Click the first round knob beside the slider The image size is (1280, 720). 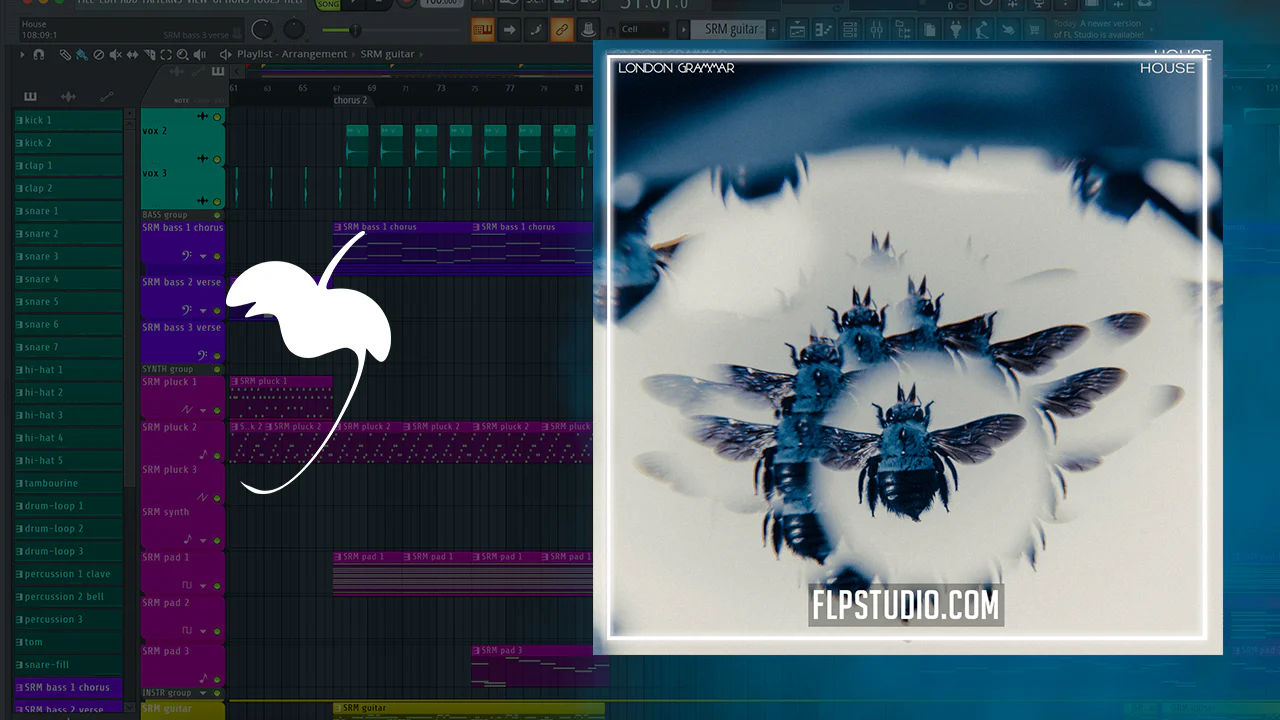262,30
